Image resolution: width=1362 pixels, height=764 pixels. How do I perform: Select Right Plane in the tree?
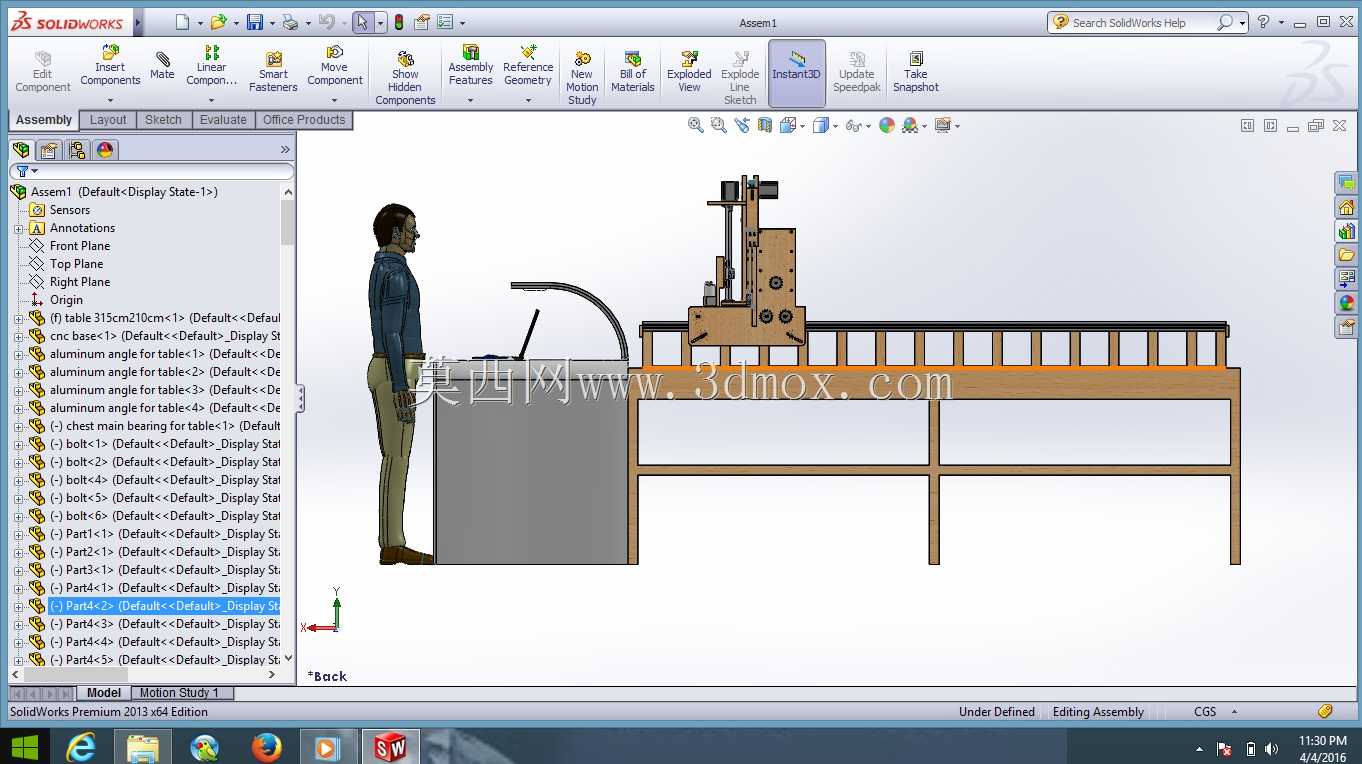pos(80,282)
